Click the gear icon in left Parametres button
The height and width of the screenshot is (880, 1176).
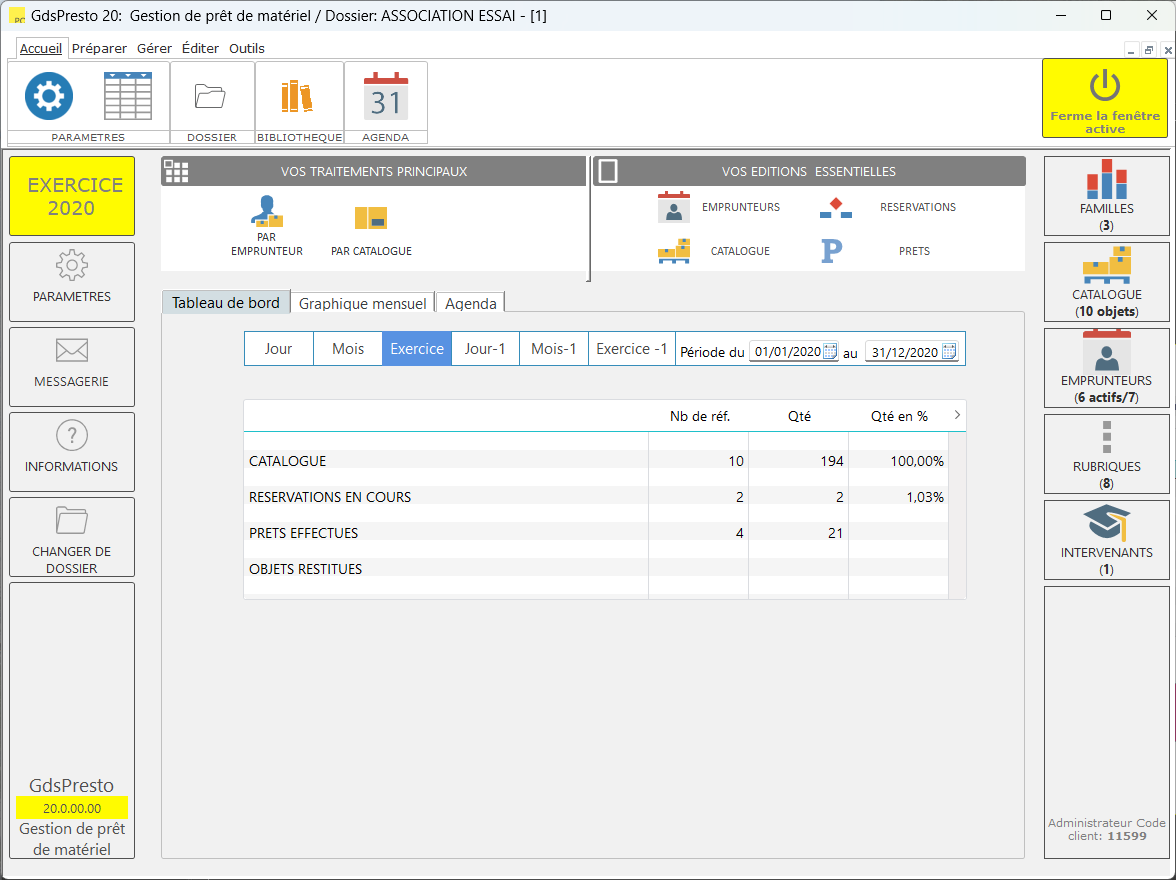pos(72,265)
